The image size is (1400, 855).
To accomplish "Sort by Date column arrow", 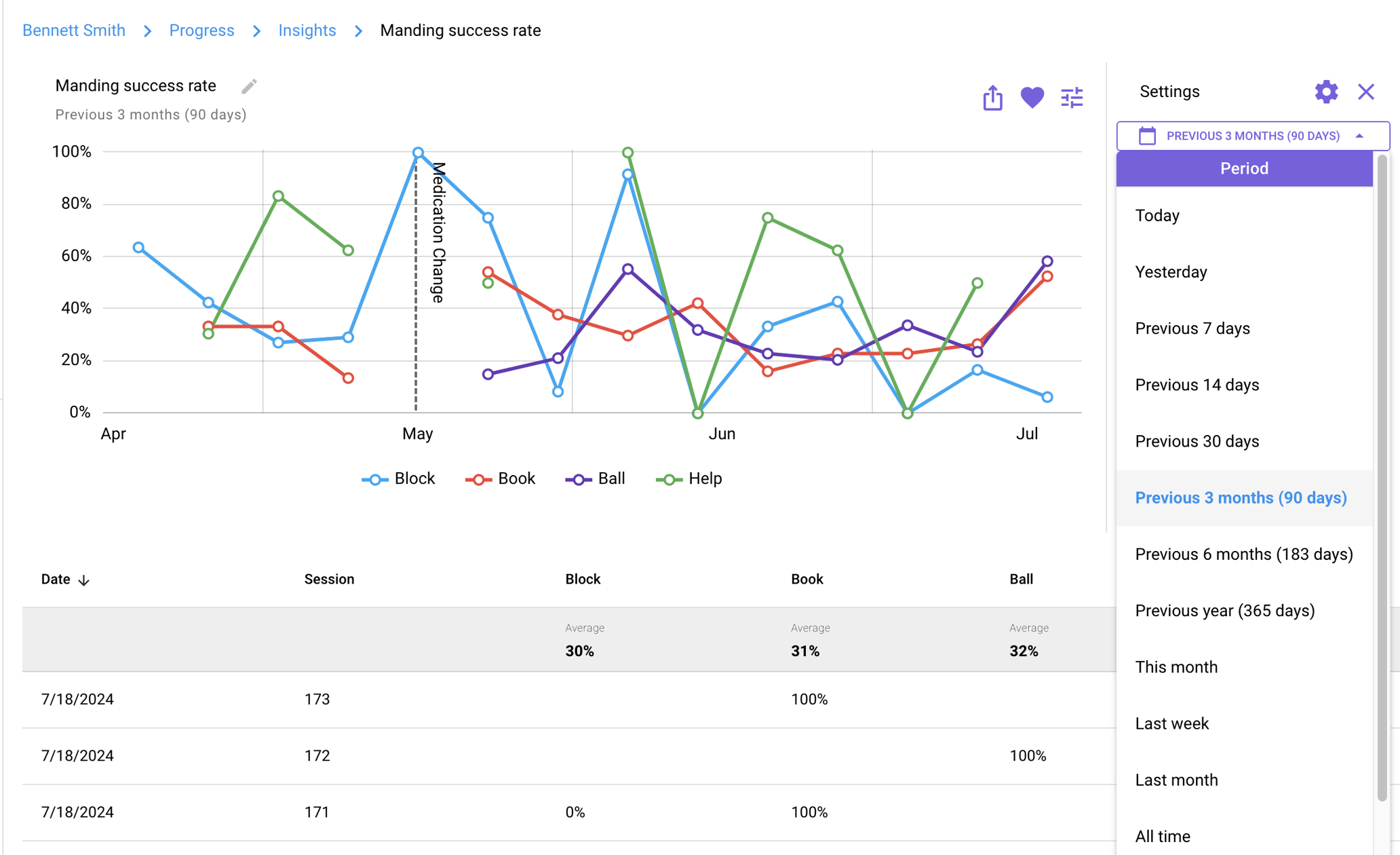I will click(x=84, y=580).
